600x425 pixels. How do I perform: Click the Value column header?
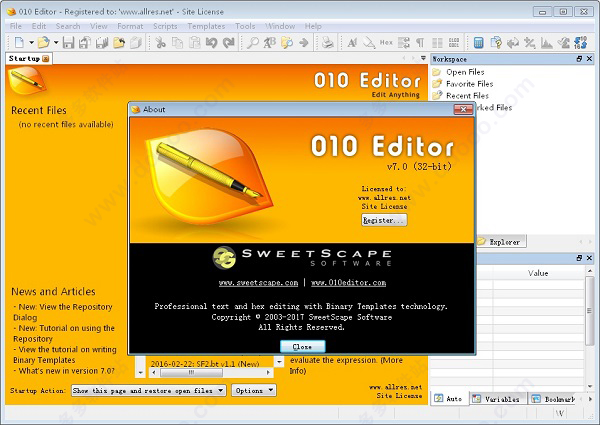(538, 273)
